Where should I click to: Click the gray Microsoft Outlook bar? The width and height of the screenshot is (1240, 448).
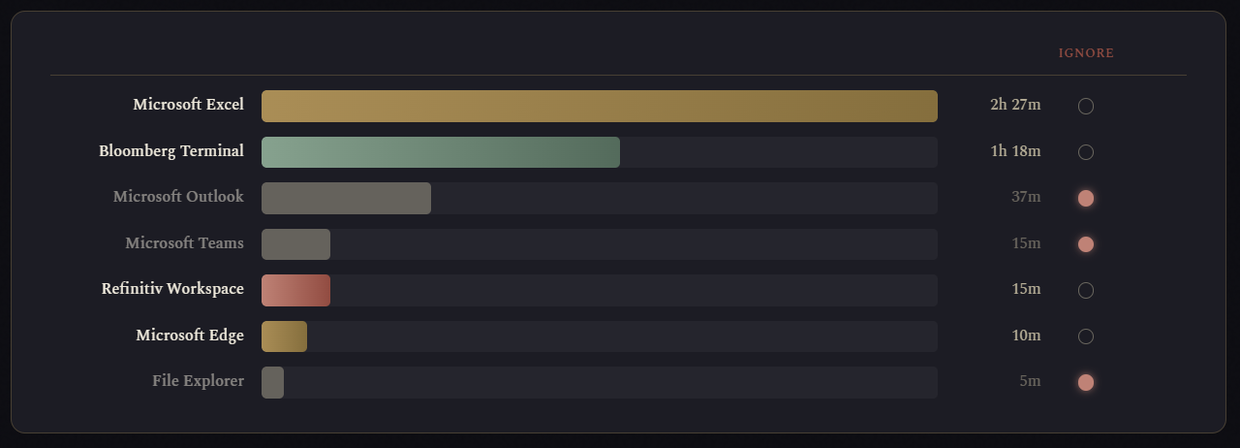pos(346,198)
